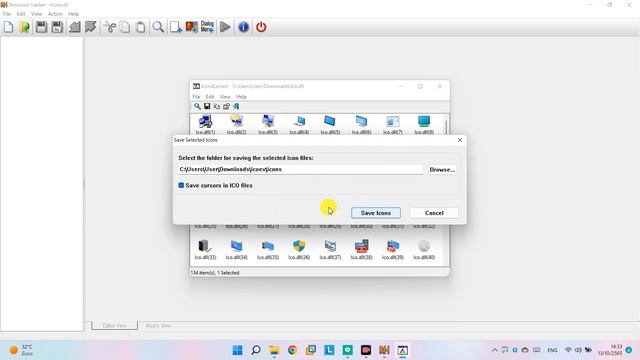Click the Browse... button
This screenshot has height=360, width=640.
[442, 169]
